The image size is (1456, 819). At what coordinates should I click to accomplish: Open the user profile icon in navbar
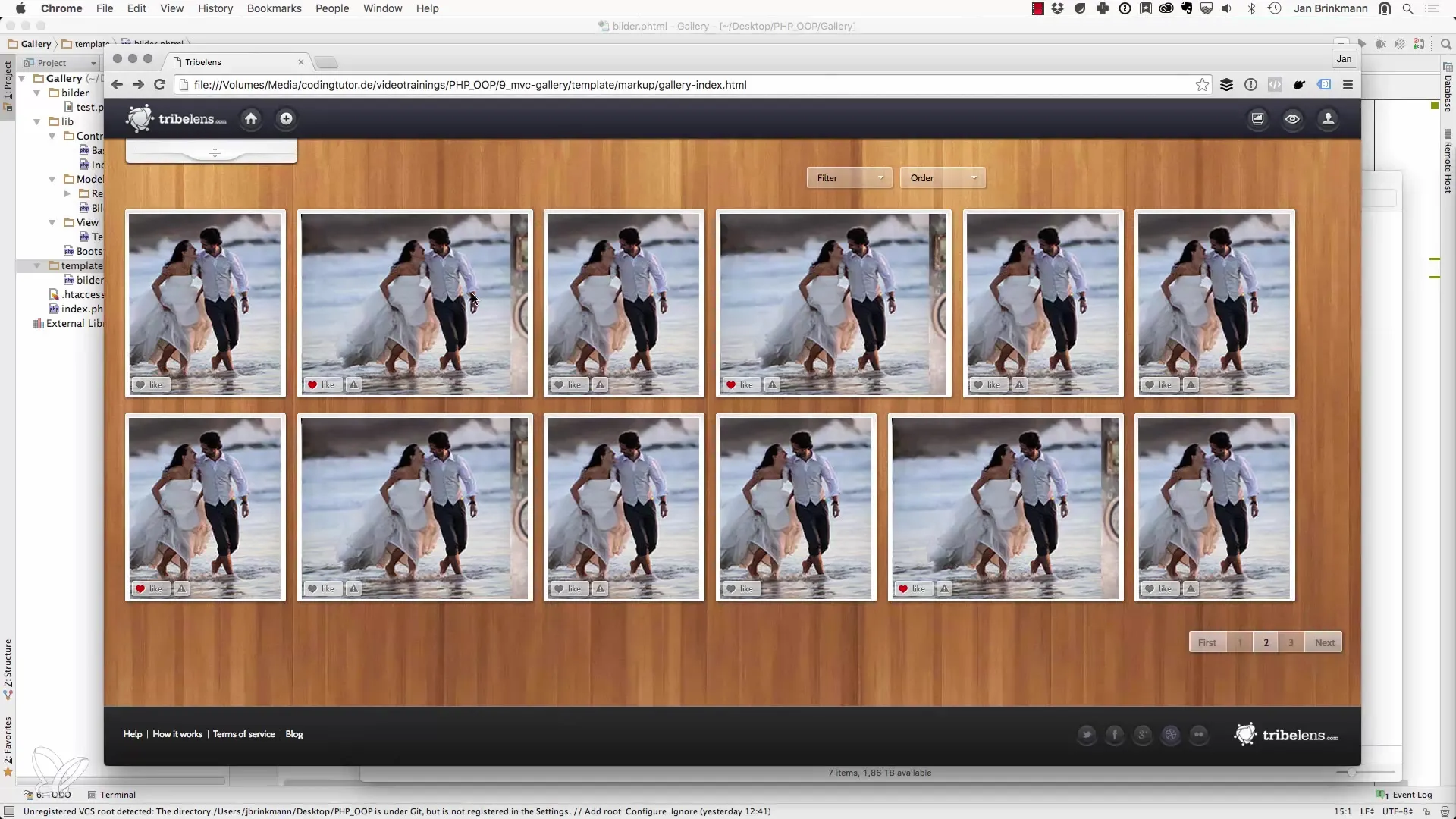click(x=1328, y=119)
